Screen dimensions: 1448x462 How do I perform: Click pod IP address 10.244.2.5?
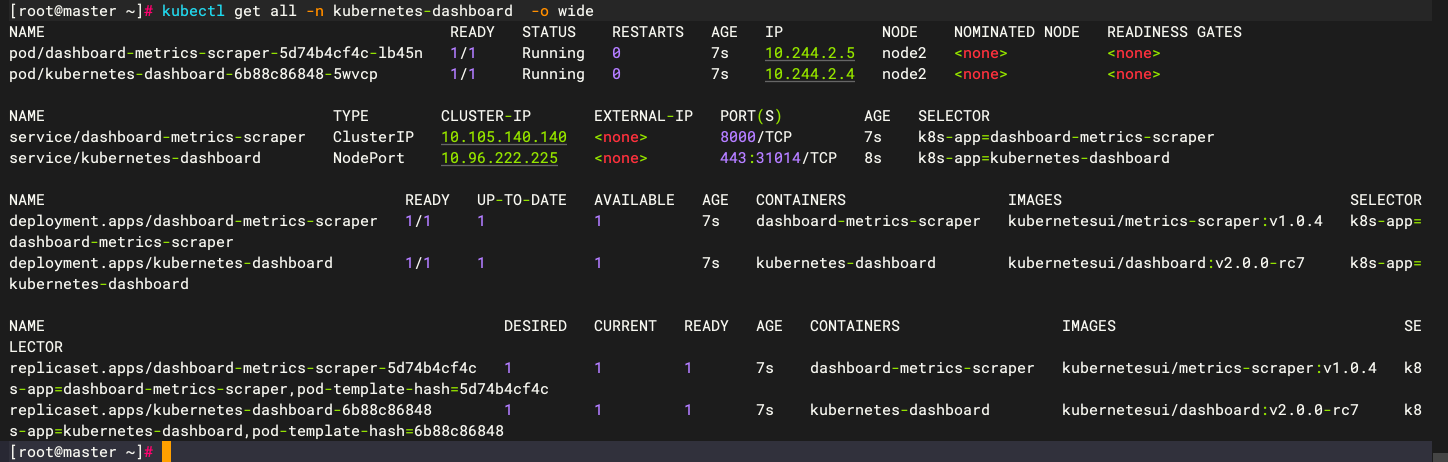click(810, 53)
